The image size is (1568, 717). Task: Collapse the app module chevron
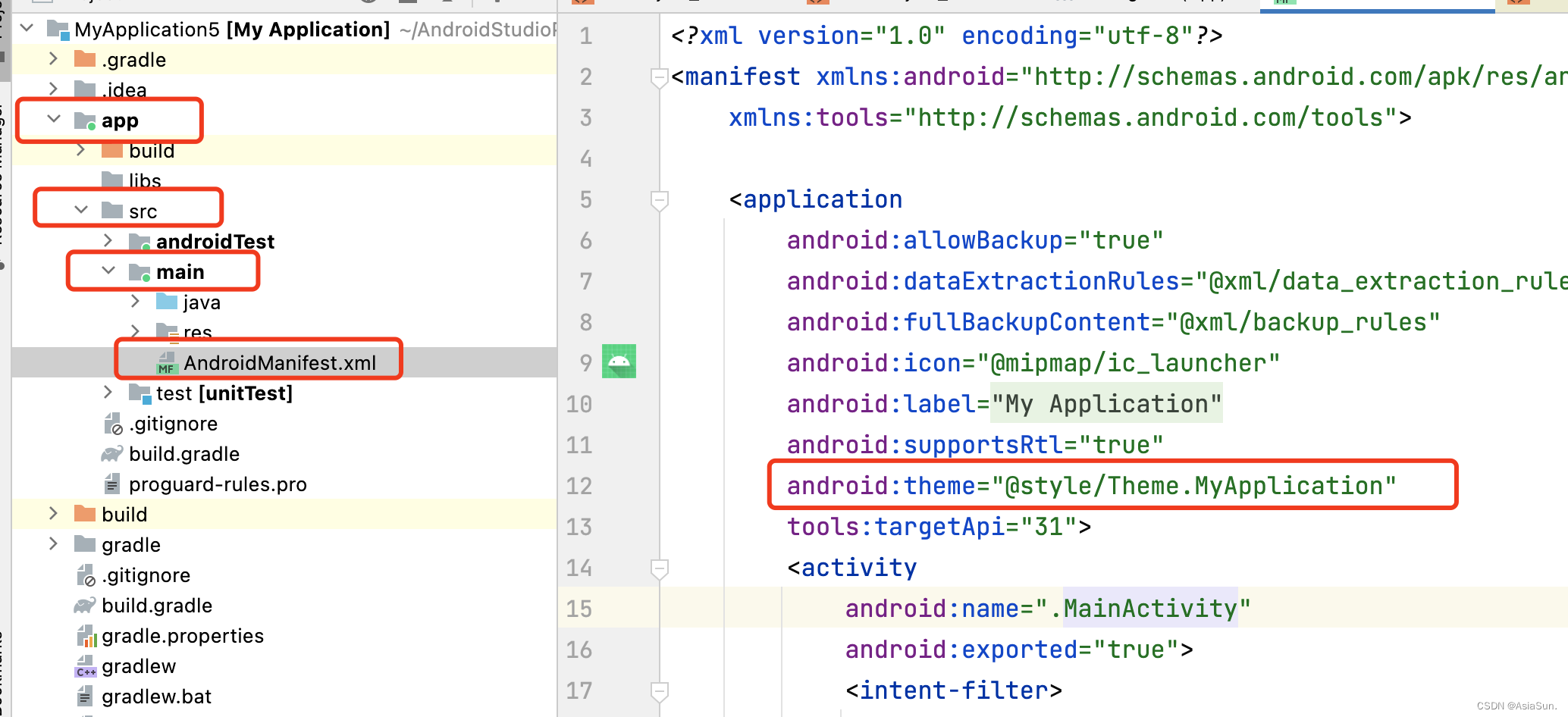coord(54,119)
